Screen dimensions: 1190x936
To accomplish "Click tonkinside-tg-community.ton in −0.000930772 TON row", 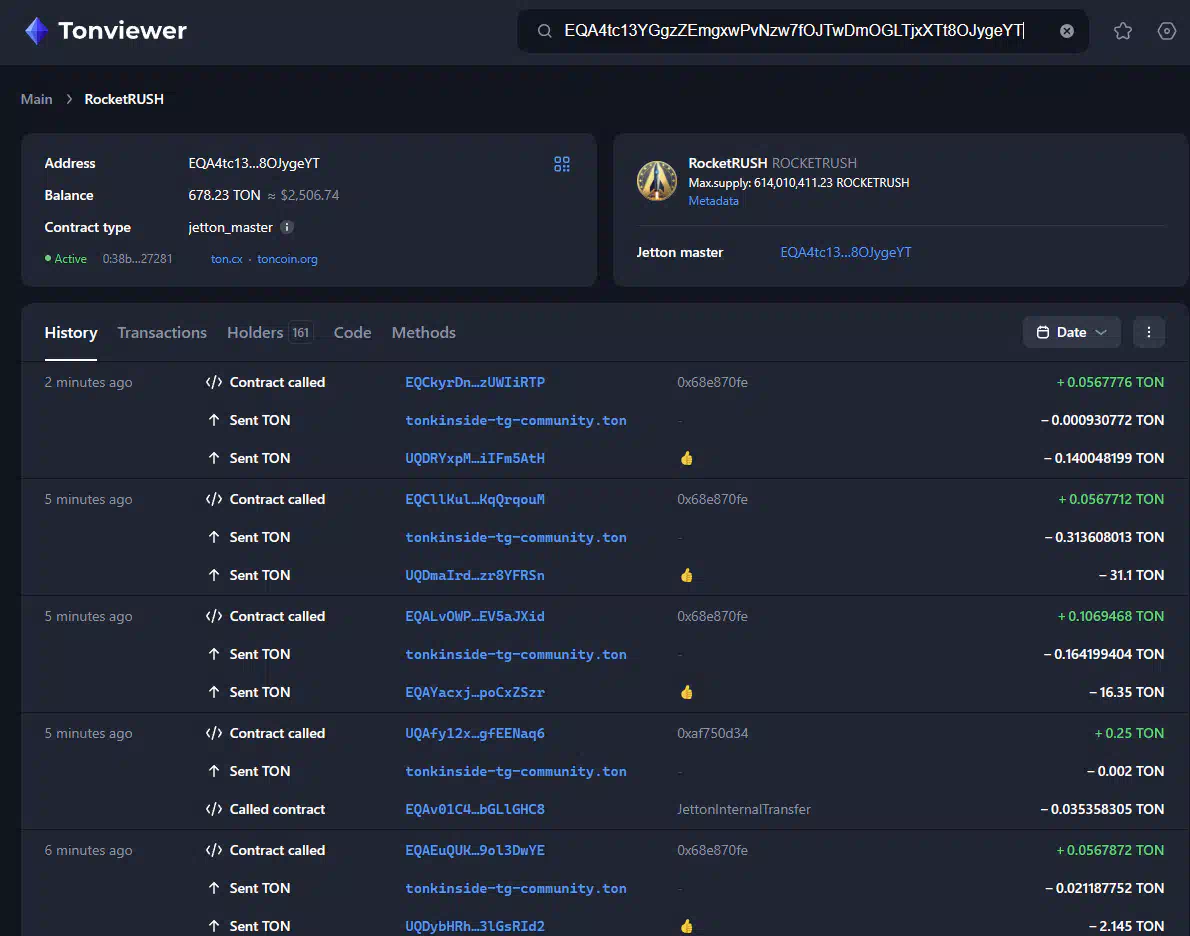I will pos(515,420).
